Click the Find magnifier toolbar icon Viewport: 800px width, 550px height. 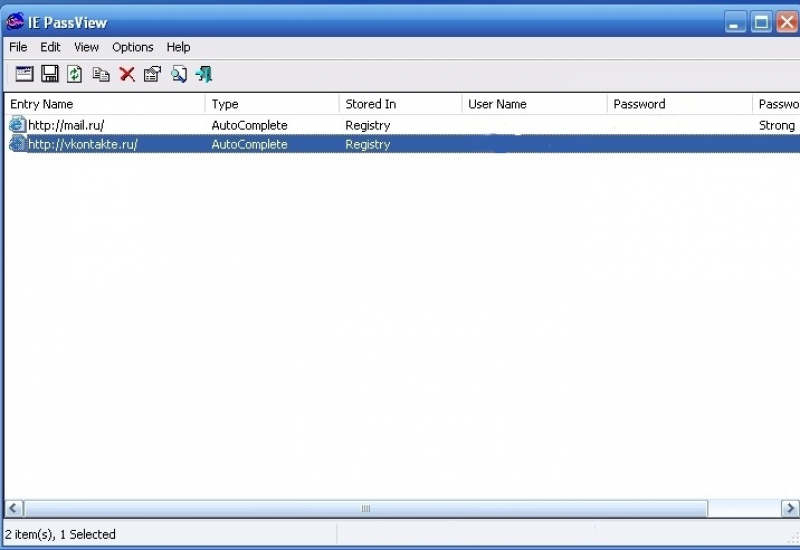tap(179, 74)
